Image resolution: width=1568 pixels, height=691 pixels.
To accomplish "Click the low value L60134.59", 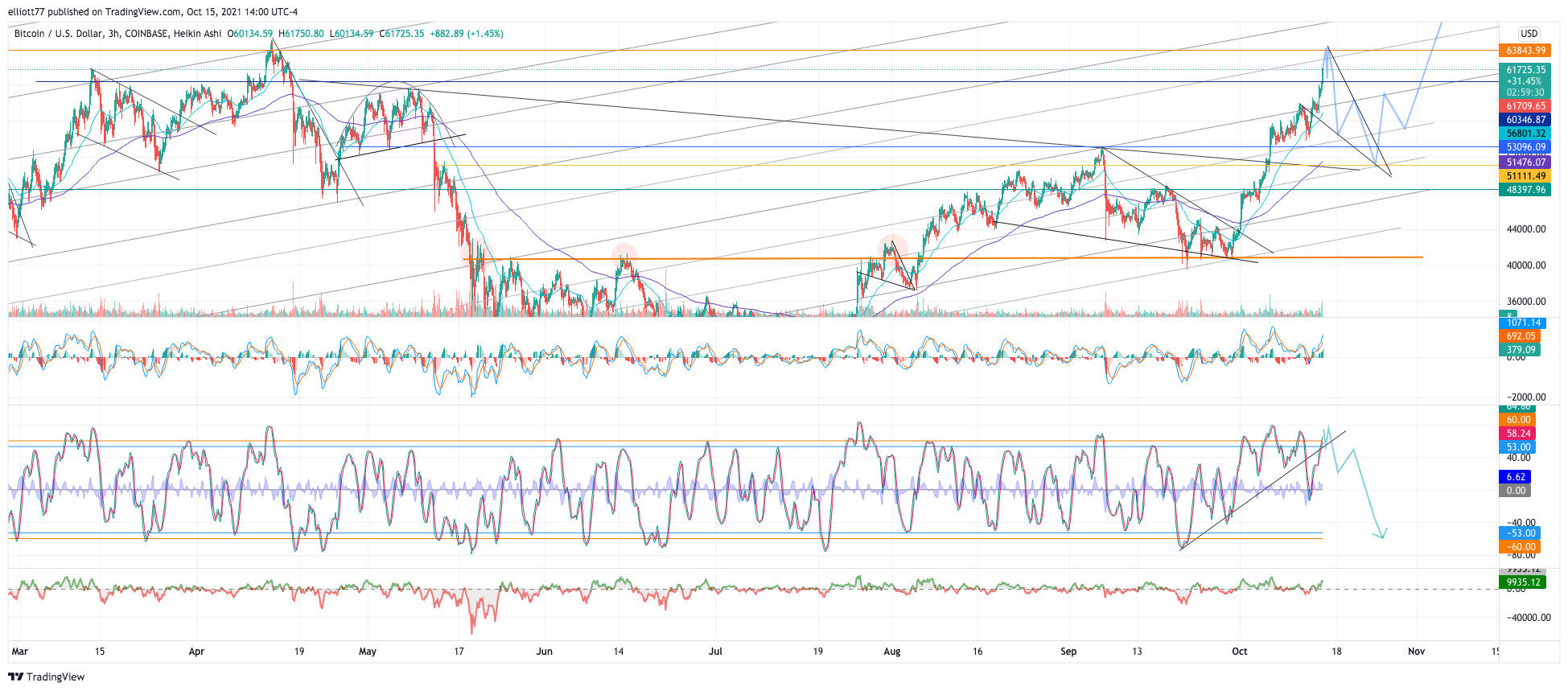I will [x=352, y=34].
